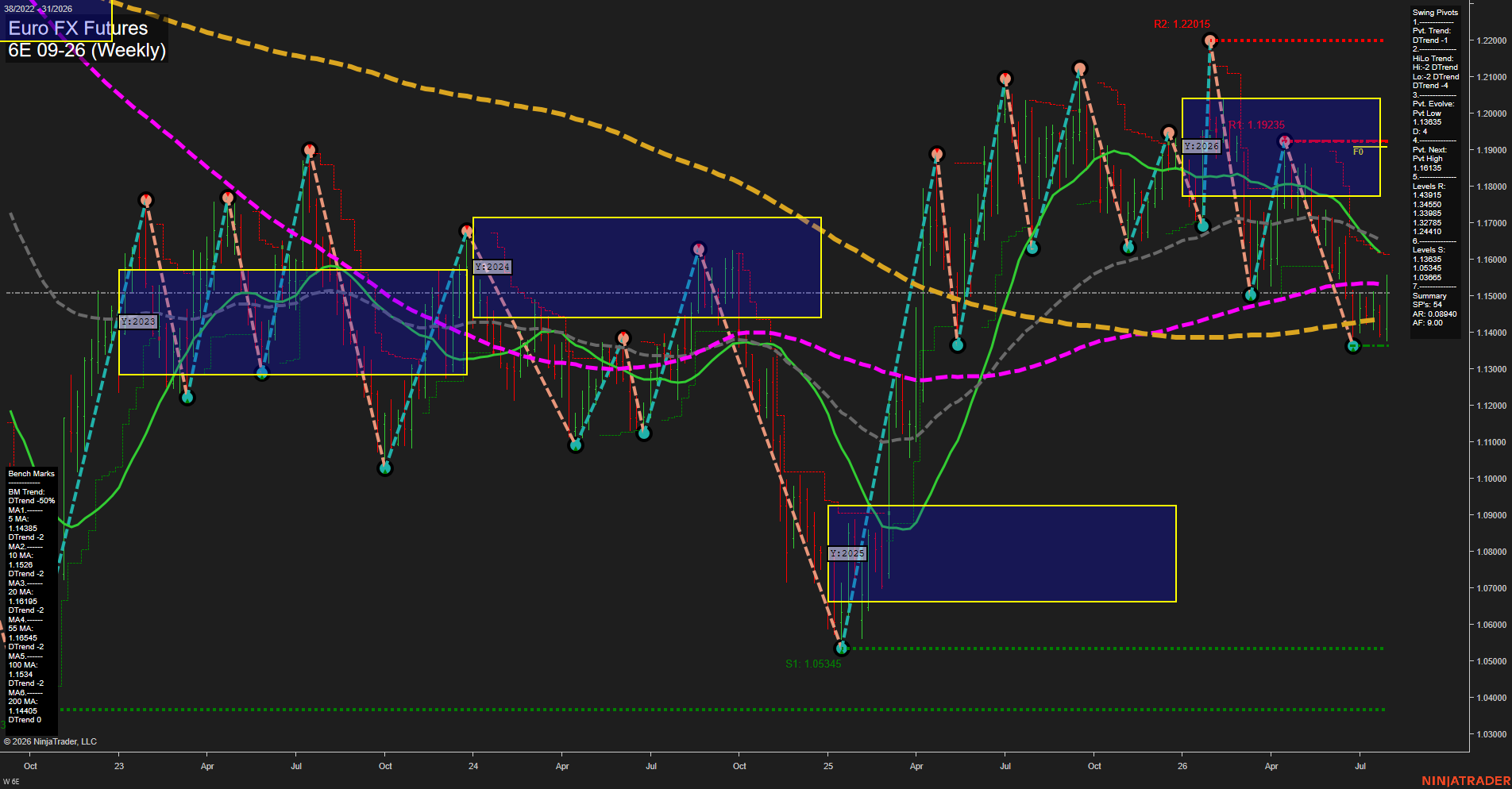Click the F0 marker label
This screenshot has height=789, width=1512.
coord(1358,152)
